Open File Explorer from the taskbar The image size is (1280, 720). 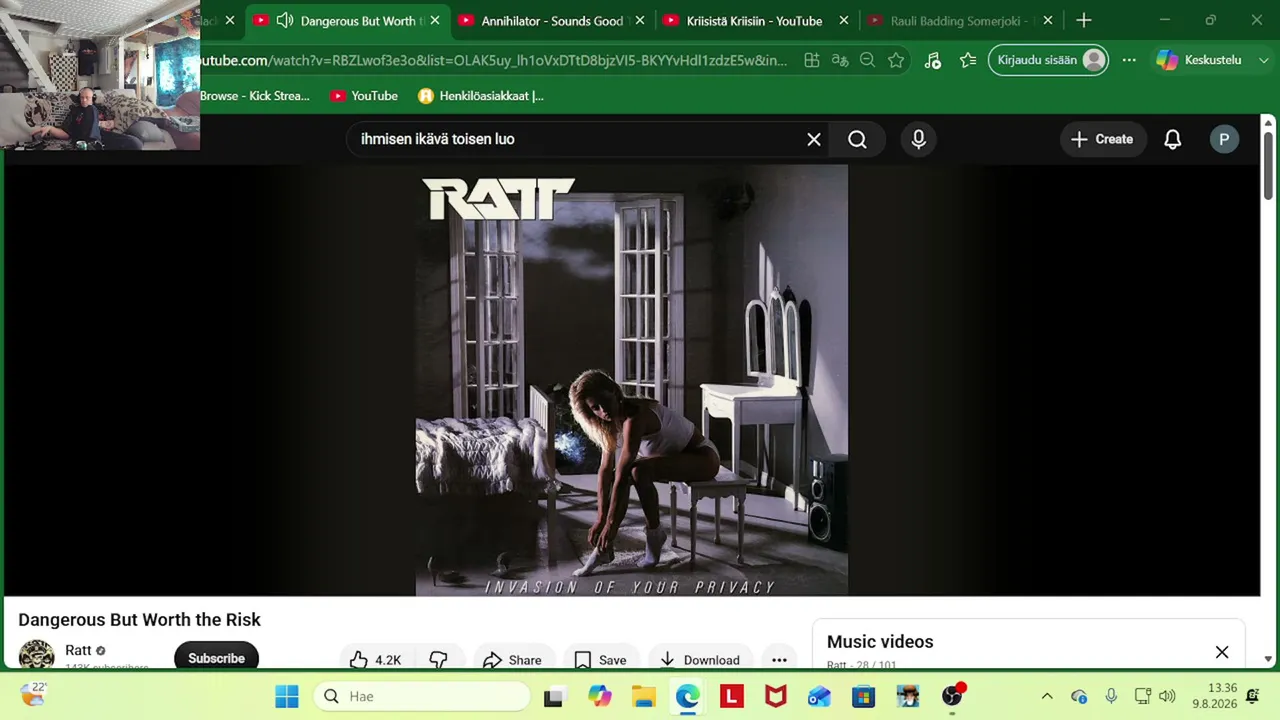pos(643,696)
